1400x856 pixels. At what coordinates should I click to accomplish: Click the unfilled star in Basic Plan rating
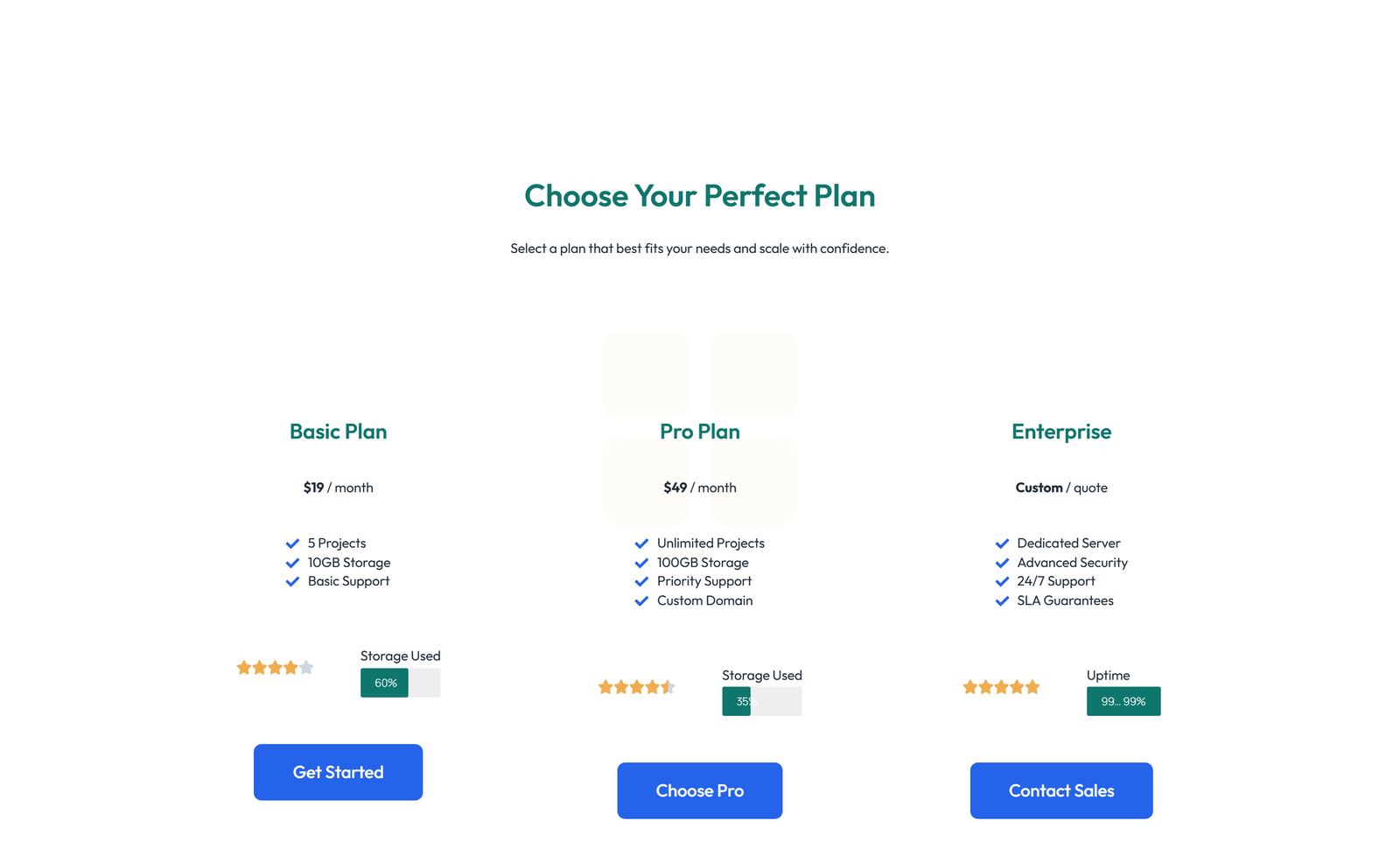[x=306, y=667]
